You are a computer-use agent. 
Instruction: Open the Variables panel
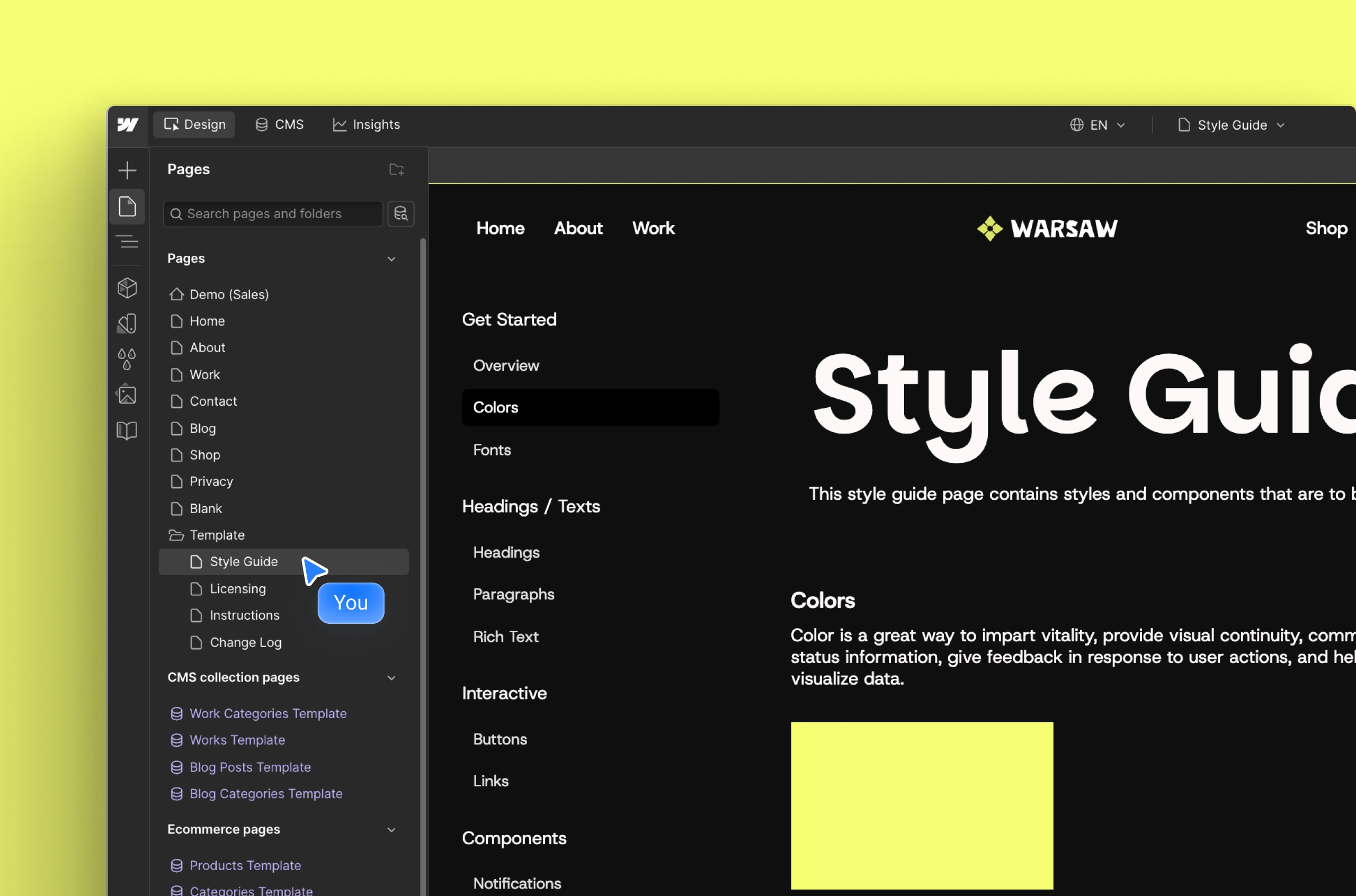[x=128, y=359]
